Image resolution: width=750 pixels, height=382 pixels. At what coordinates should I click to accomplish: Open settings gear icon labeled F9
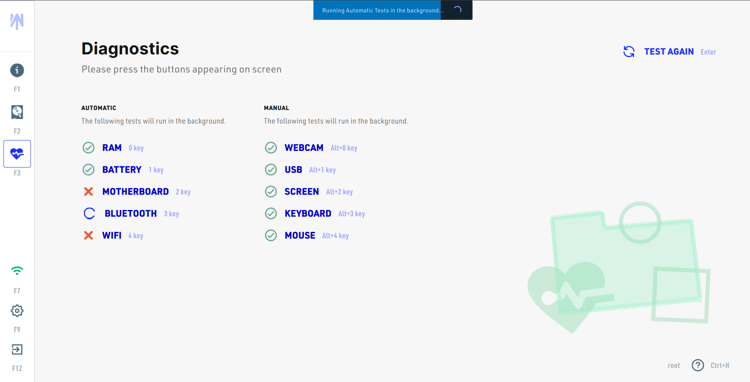(x=17, y=311)
